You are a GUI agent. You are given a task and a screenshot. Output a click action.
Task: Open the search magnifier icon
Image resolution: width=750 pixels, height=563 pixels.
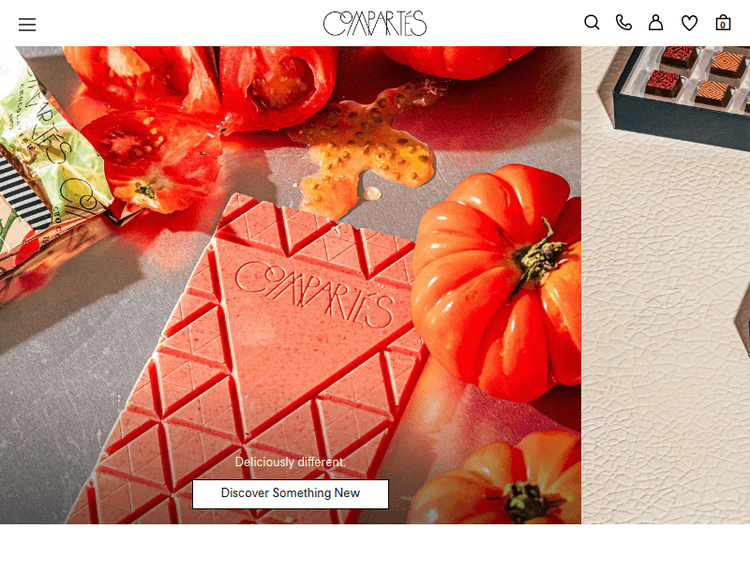(592, 22)
